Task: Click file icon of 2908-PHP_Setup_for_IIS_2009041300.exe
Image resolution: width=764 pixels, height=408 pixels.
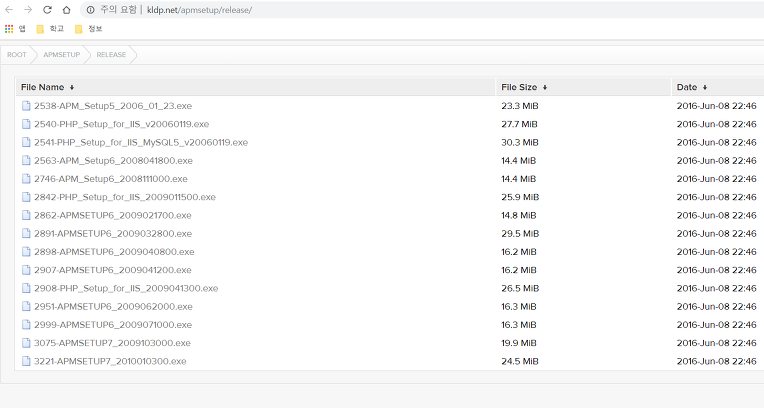Action: [26, 288]
